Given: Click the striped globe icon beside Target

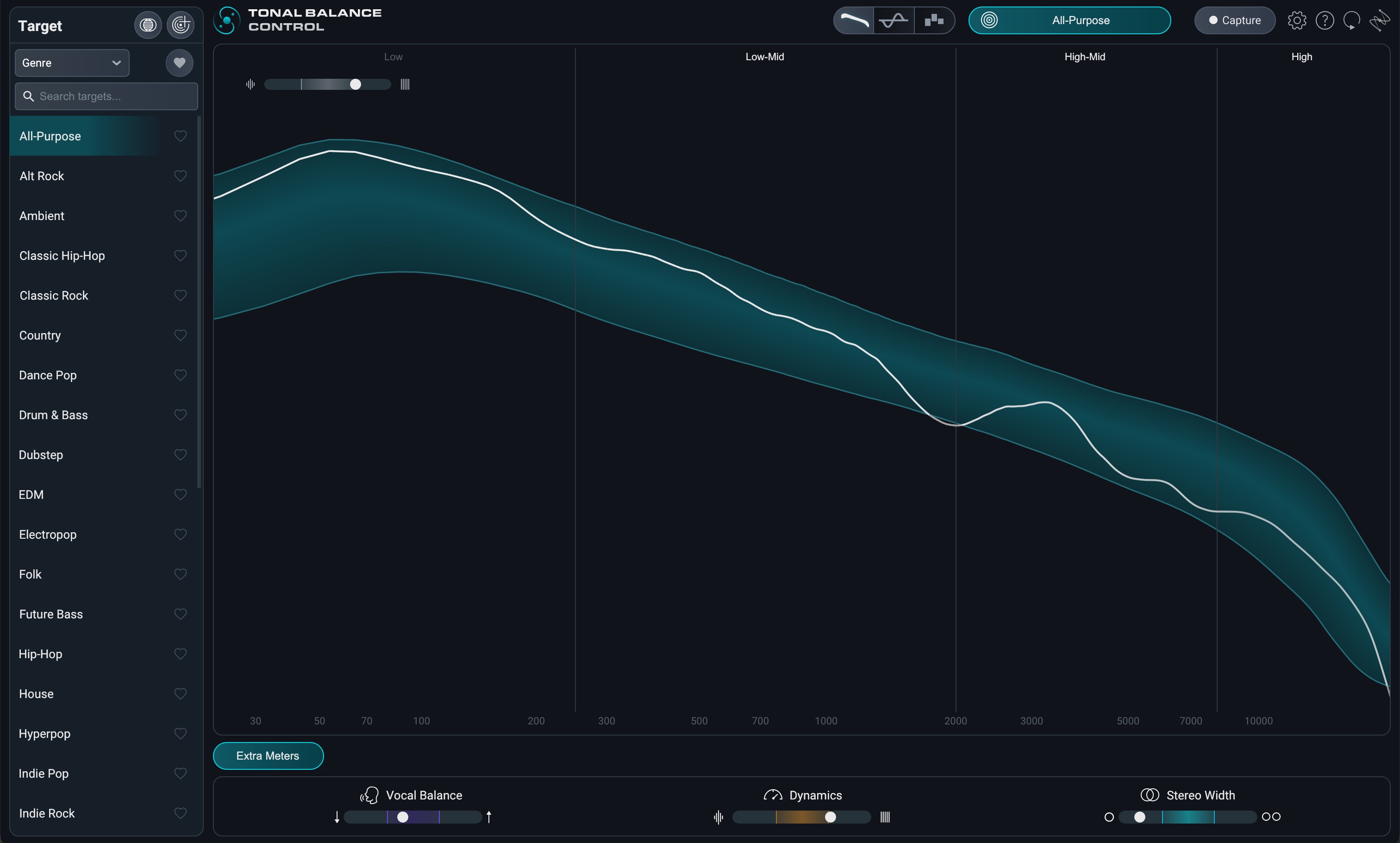Looking at the screenshot, I should pyautogui.click(x=148, y=25).
